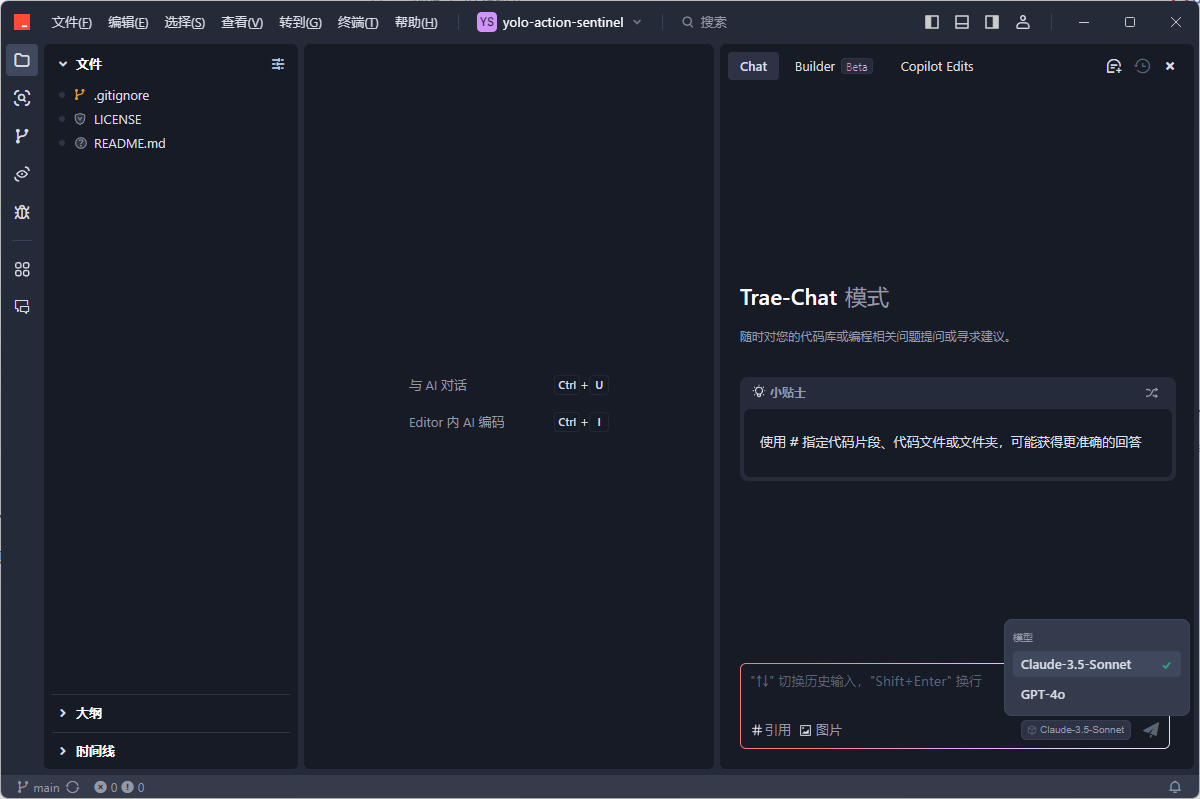Open the 查看(V) menu
The width and height of the screenshot is (1200, 799).
pyautogui.click(x=242, y=22)
